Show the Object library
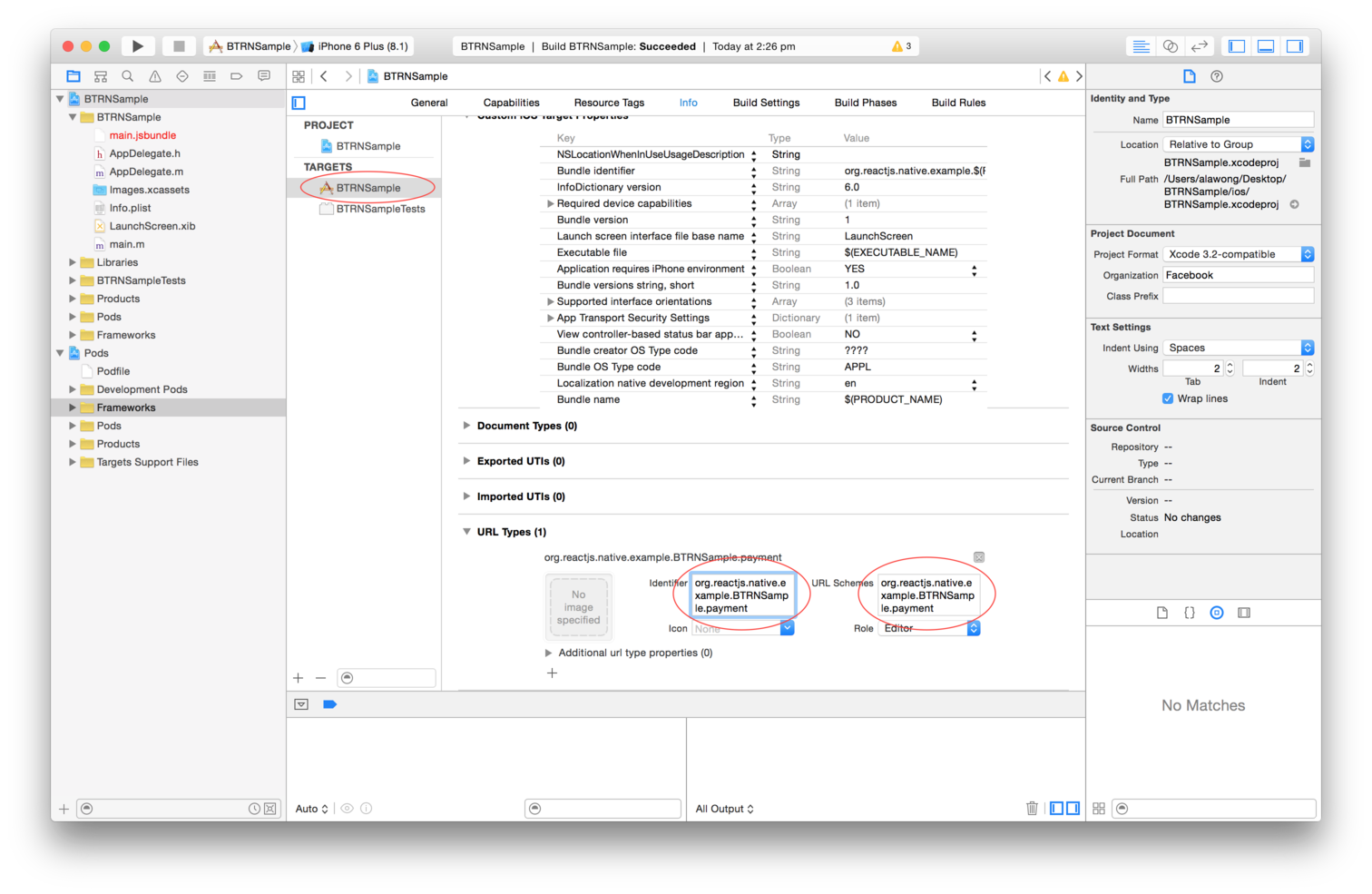Viewport: 1372px width, 894px height. [x=1217, y=613]
